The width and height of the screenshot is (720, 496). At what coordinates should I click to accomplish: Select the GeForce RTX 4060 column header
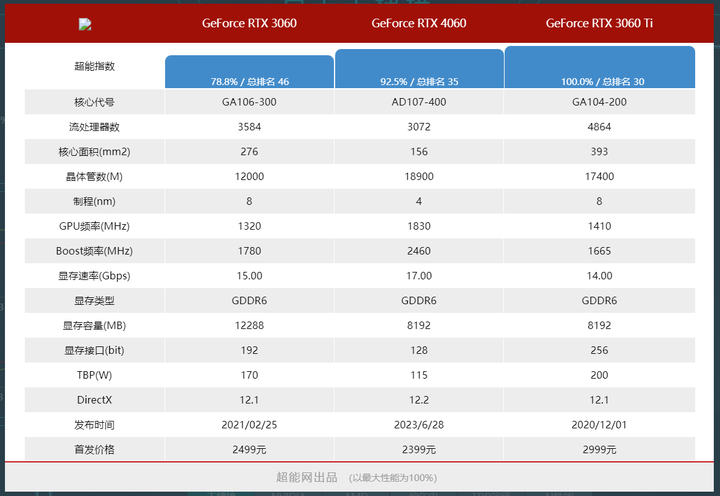pyautogui.click(x=419, y=23)
